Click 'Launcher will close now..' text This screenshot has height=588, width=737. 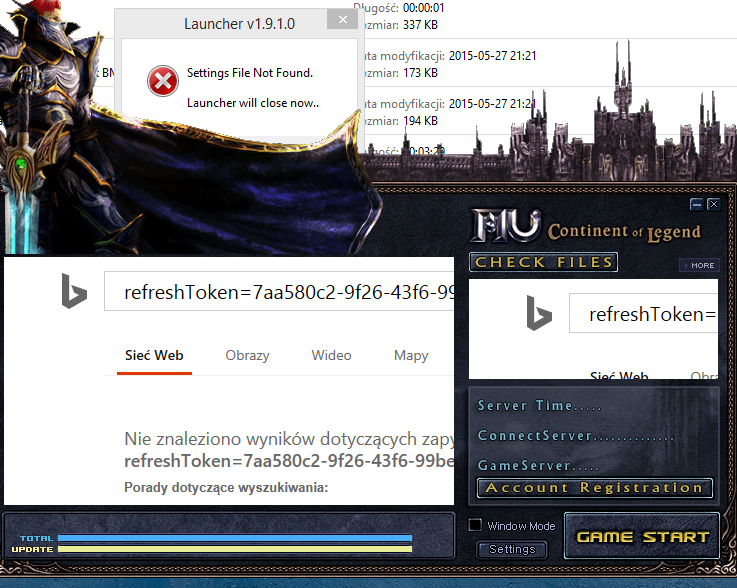[x=253, y=103]
